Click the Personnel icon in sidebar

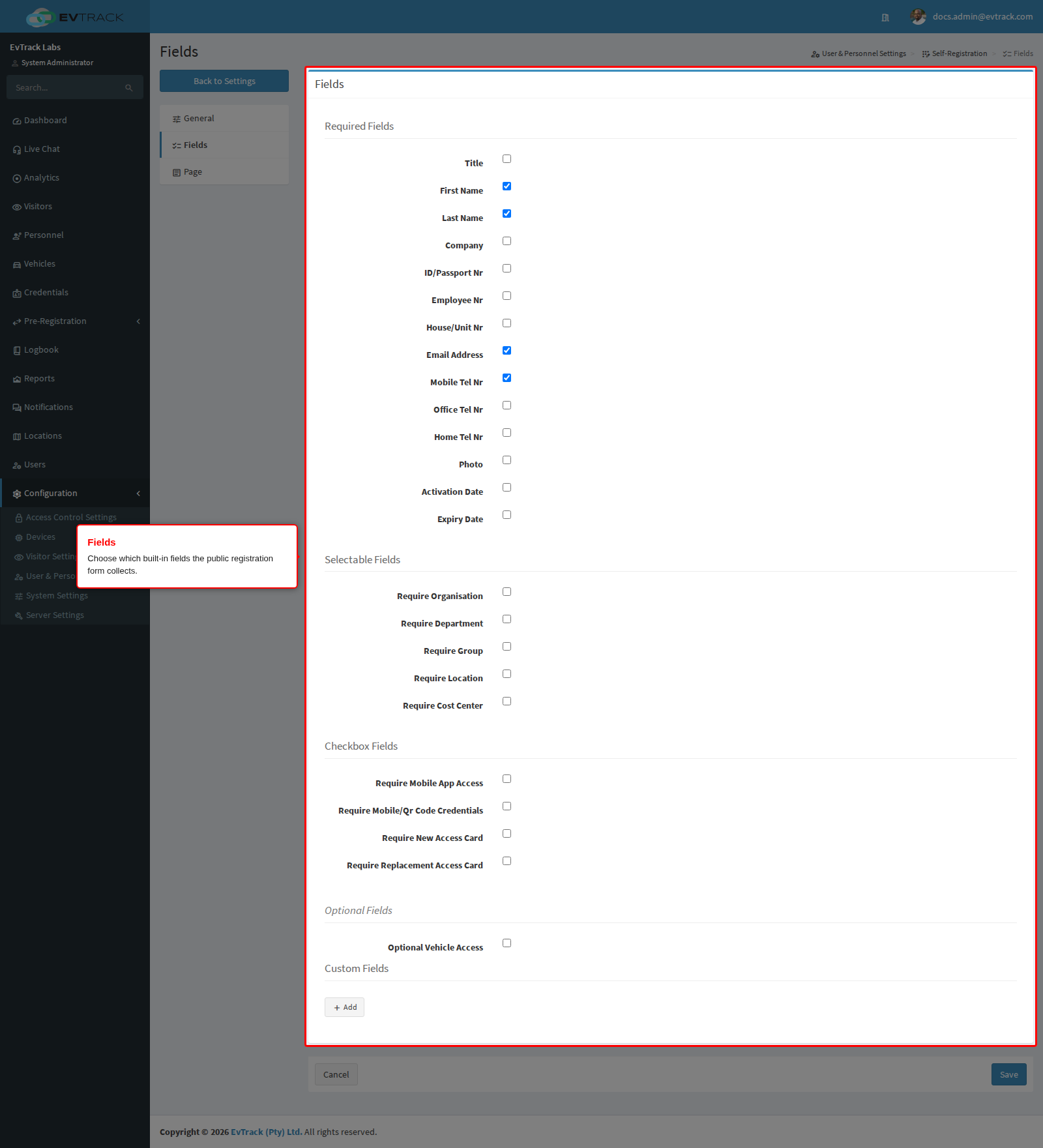17,236
